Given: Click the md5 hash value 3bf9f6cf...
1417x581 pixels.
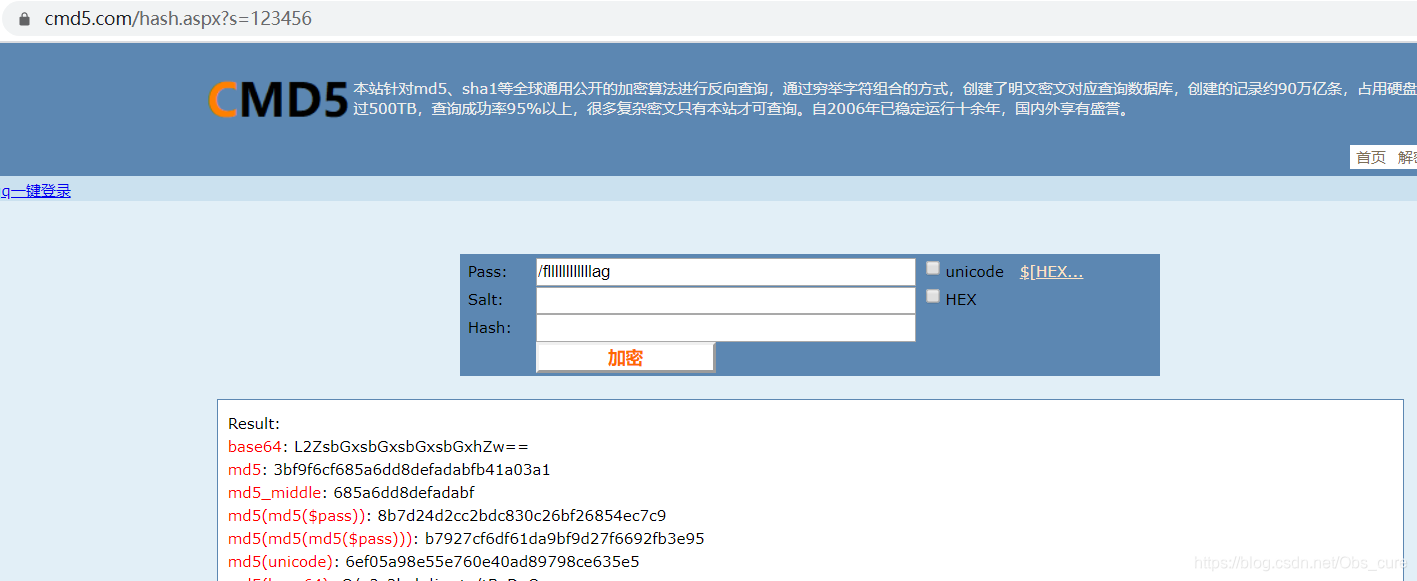Looking at the screenshot, I should (411, 470).
